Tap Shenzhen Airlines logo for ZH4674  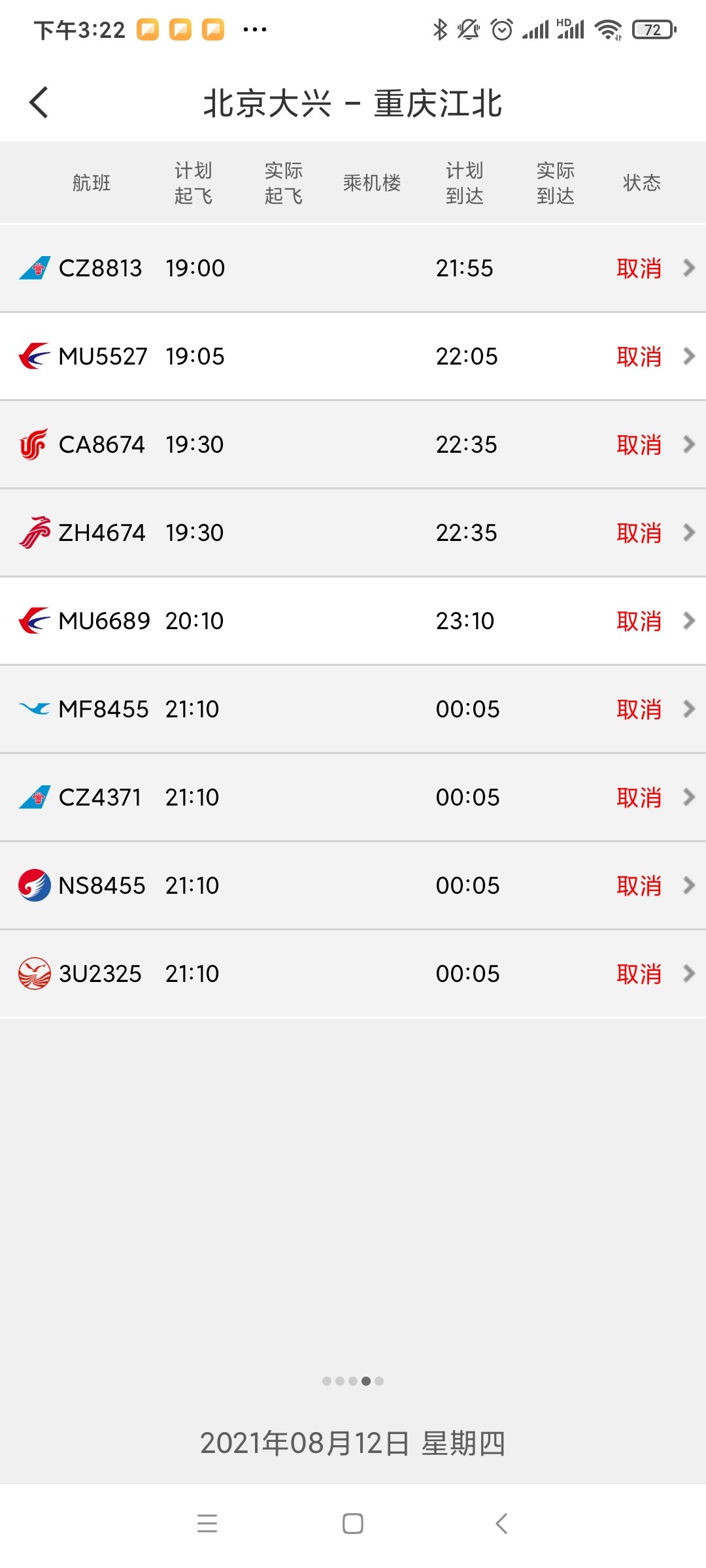35,532
